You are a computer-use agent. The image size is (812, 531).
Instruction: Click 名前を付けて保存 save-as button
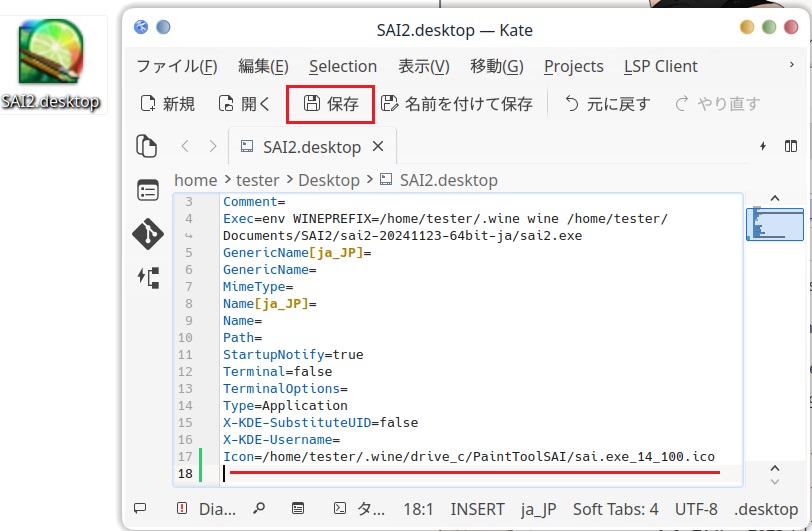click(x=457, y=104)
